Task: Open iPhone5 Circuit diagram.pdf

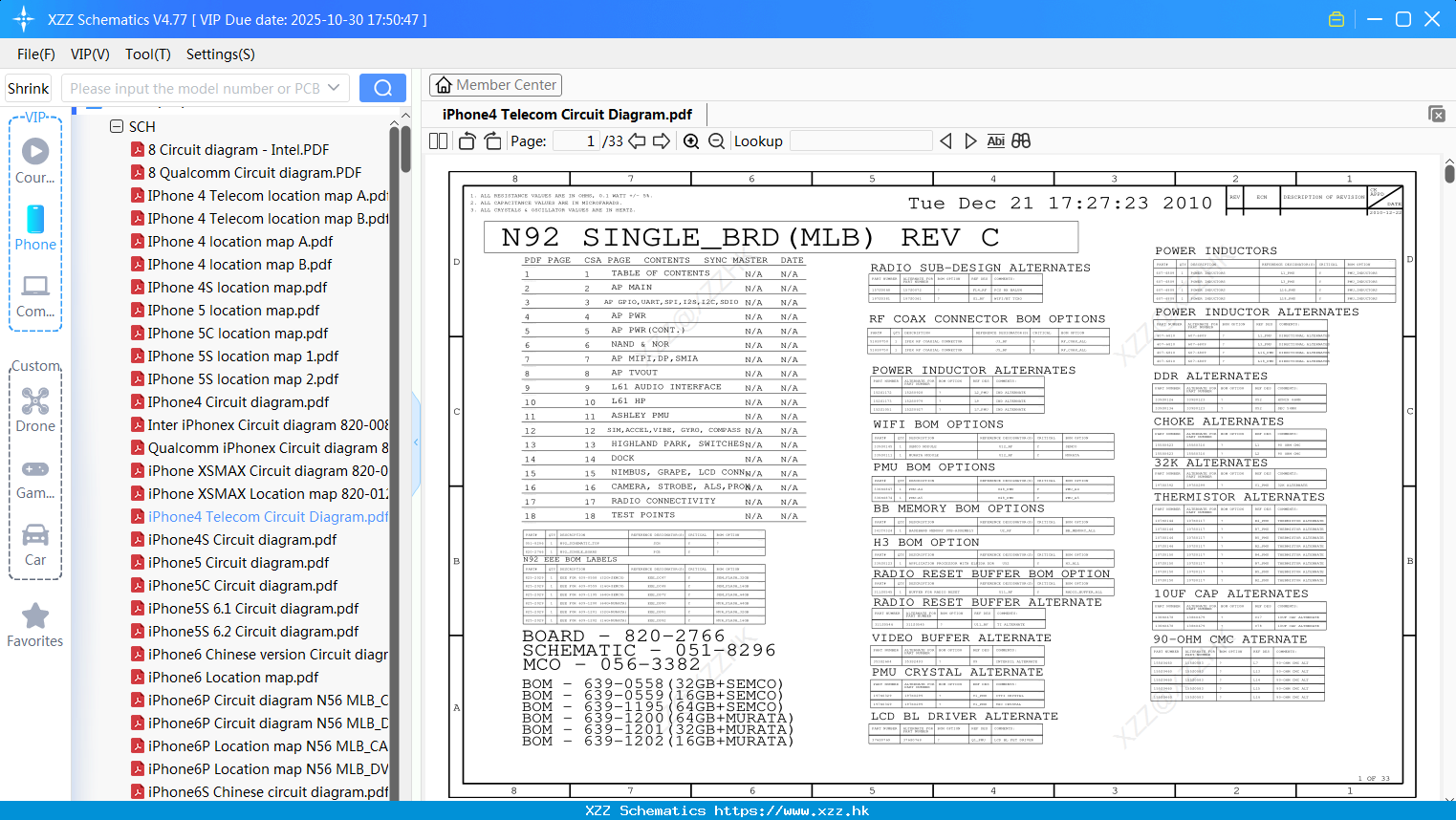Action: tap(238, 563)
